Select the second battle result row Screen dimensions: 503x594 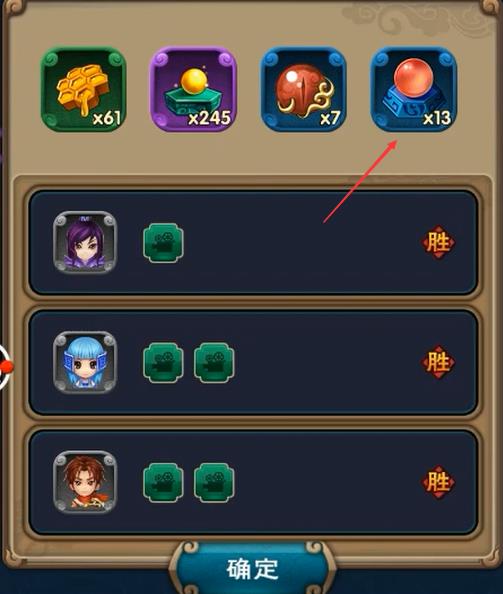click(253, 363)
